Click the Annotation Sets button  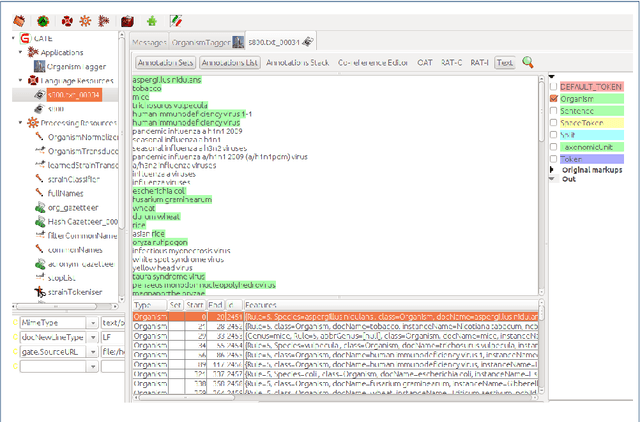[164, 62]
